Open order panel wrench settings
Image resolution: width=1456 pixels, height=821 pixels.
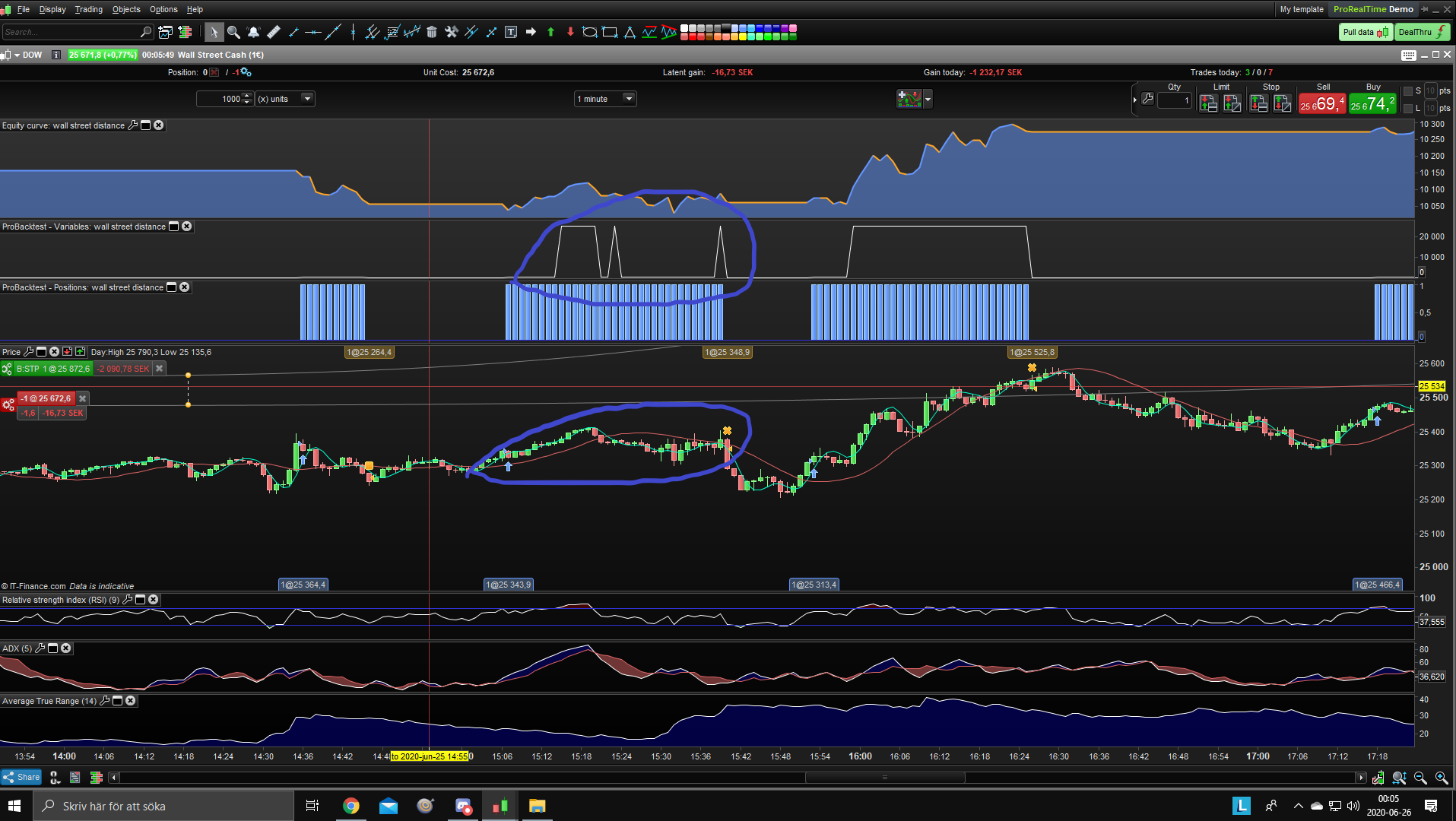[x=1148, y=99]
